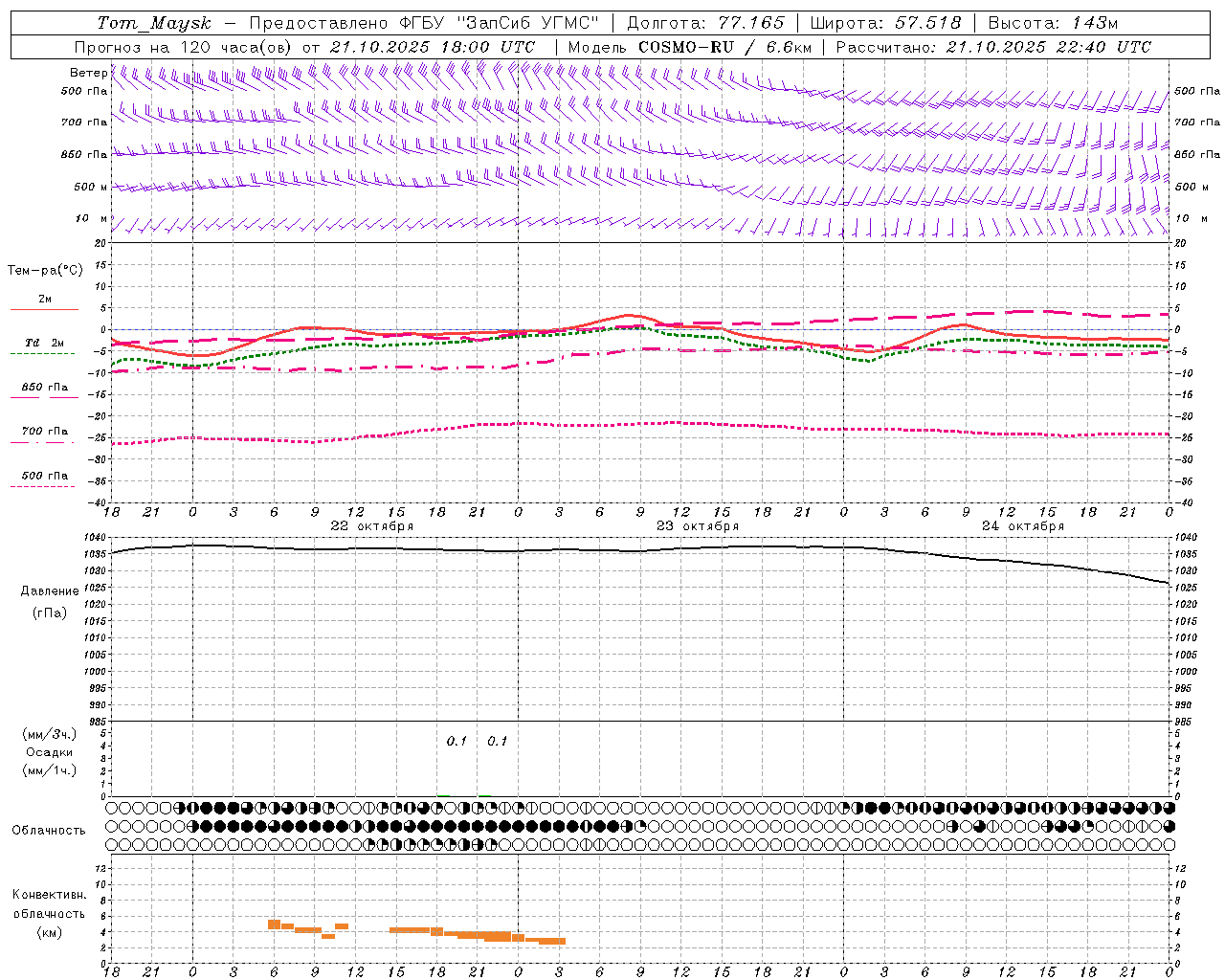
Task: Click the solid red 2м legend line
Action: [x=44, y=310]
